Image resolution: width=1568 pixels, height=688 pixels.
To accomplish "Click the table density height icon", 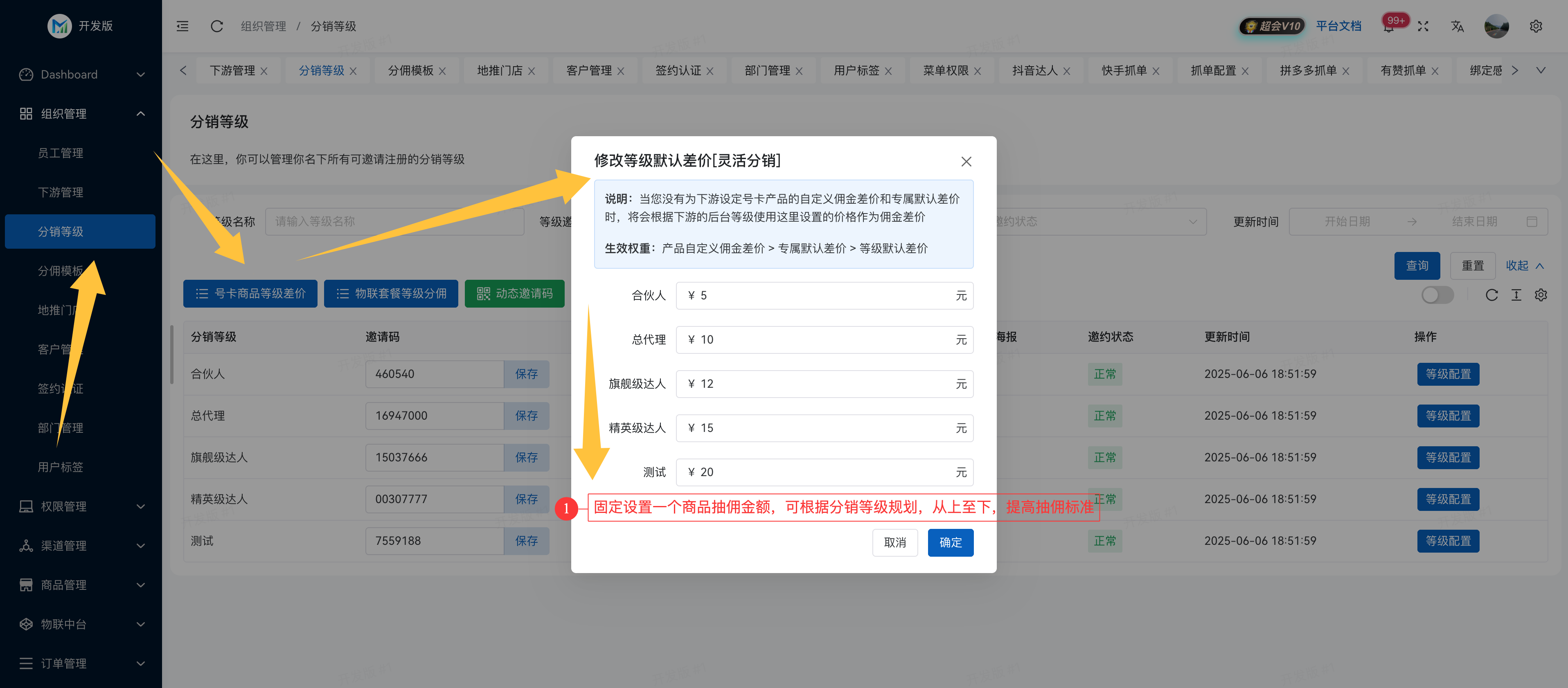I will click(1516, 295).
